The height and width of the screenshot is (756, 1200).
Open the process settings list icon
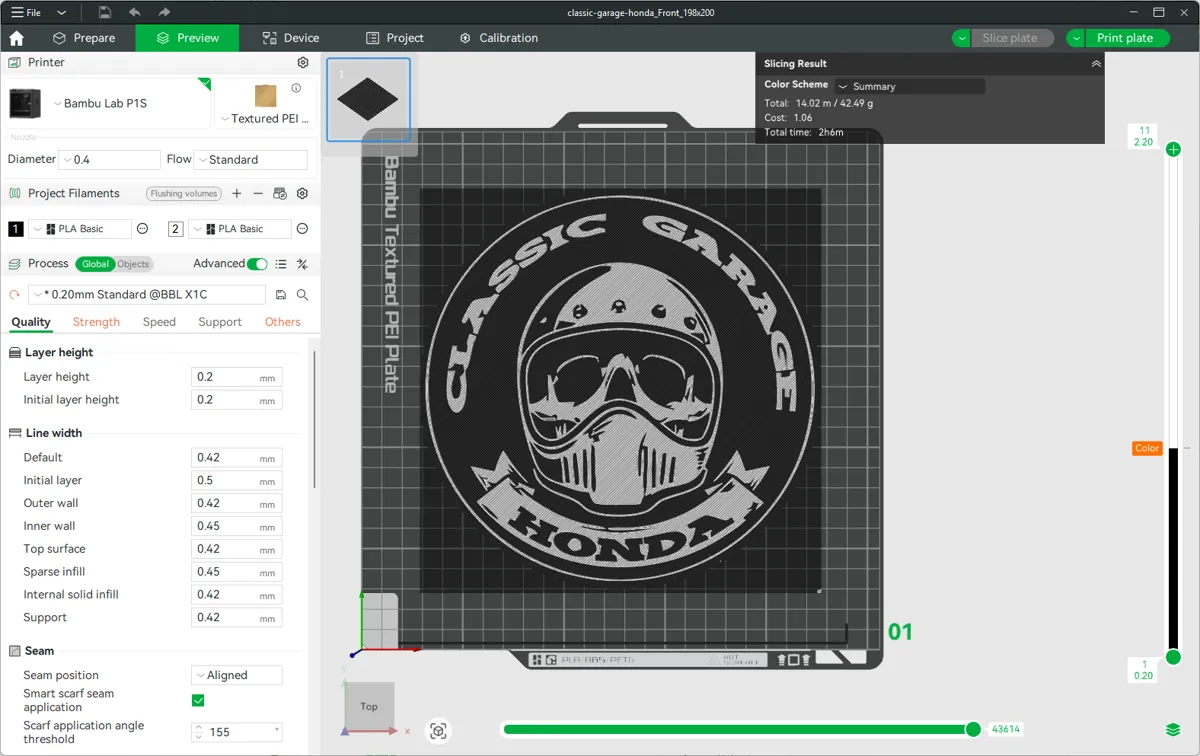pos(281,264)
